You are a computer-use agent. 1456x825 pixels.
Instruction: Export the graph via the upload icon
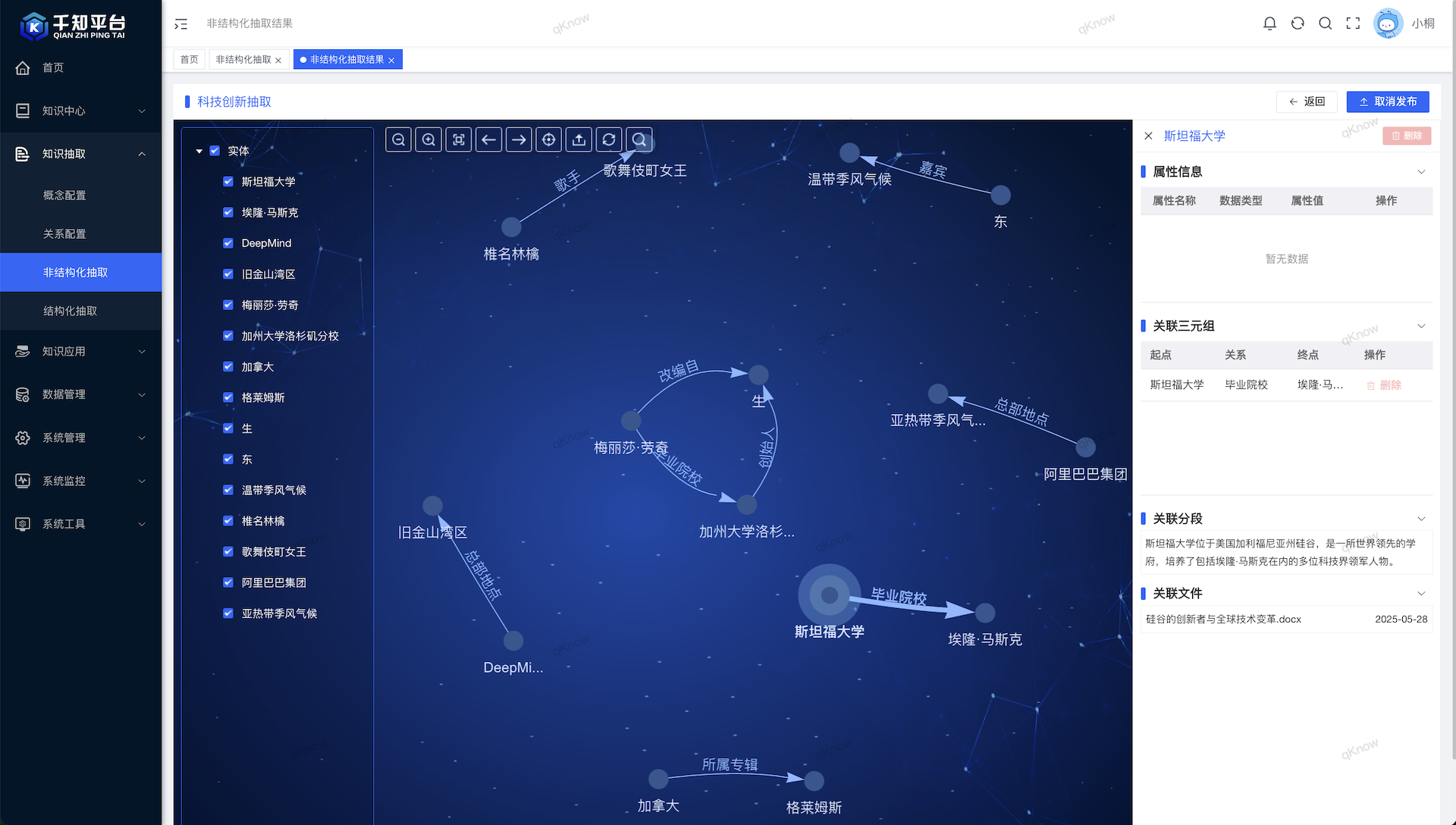pos(579,140)
